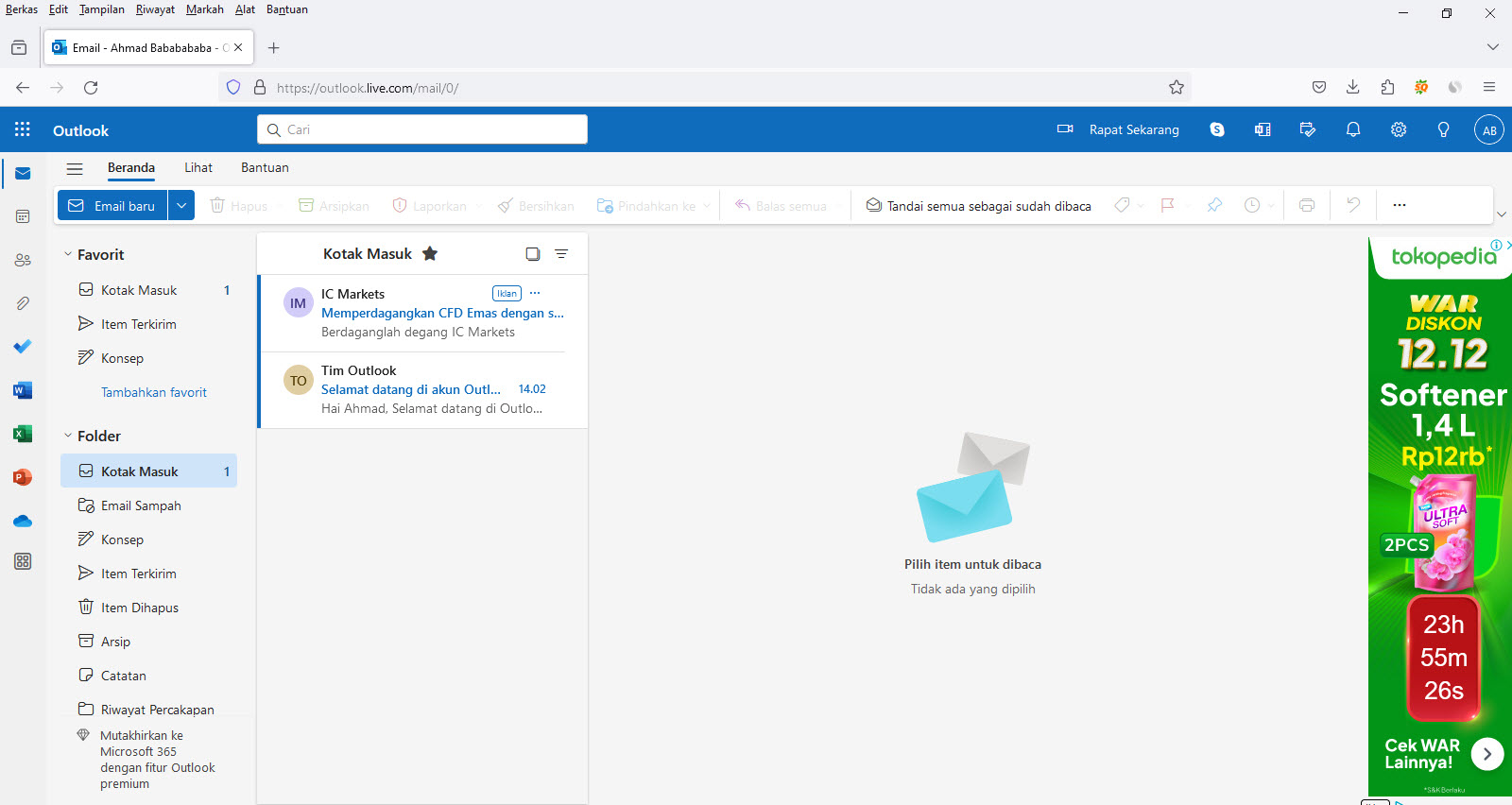Open OneDrive cloud icon in sidebar

pyautogui.click(x=23, y=521)
